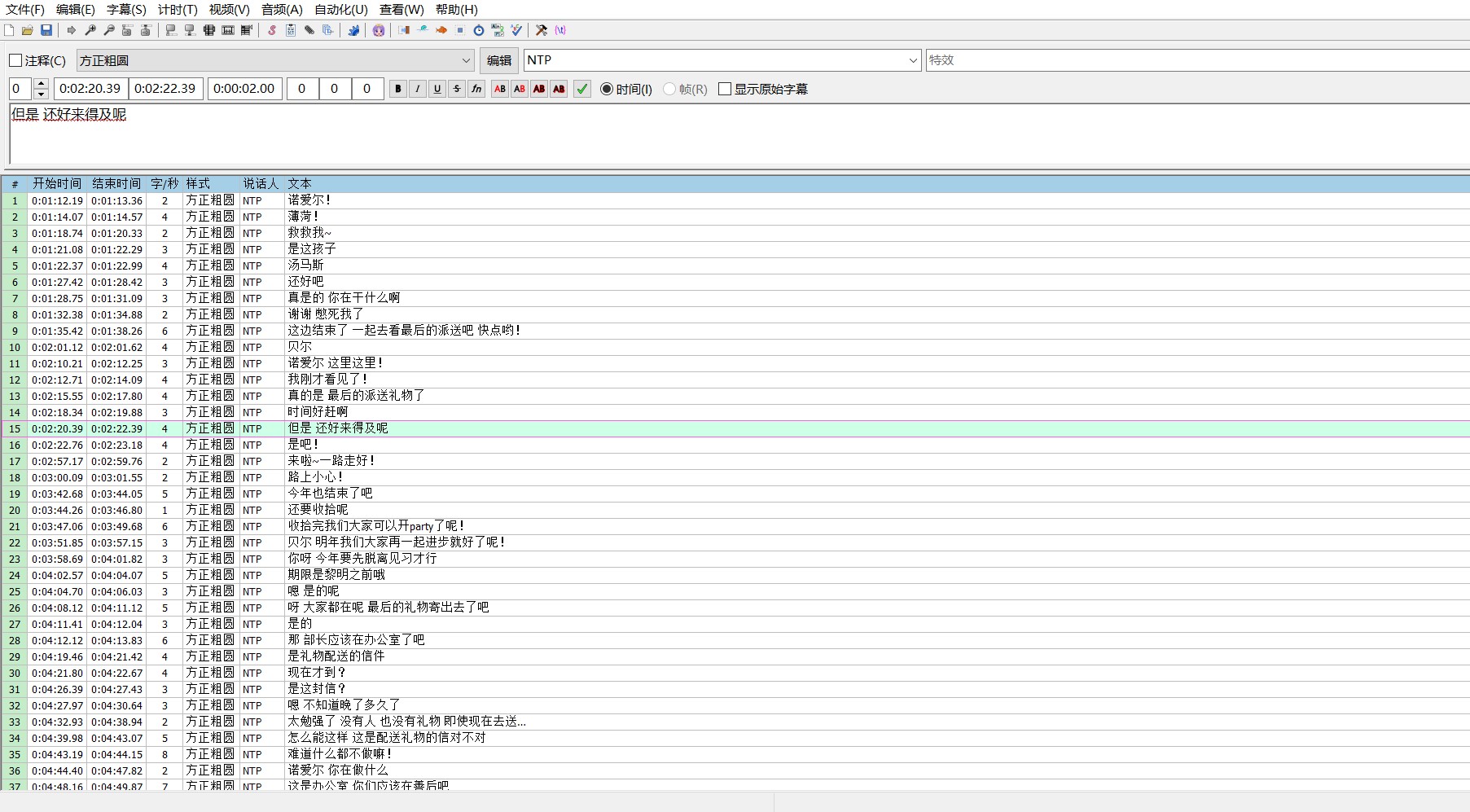This screenshot has width=1470, height=812.
Task: Open the 音频(A) menu
Action: point(282,10)
